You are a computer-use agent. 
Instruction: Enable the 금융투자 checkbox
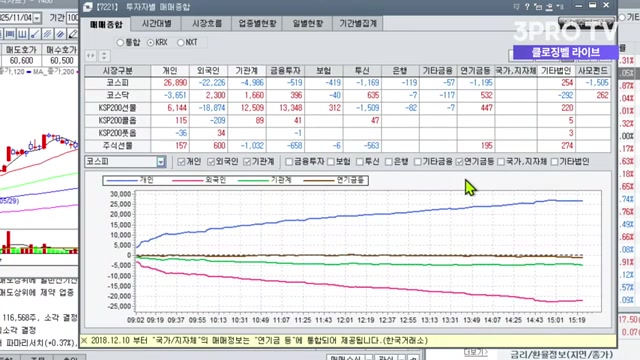click(x=289, y=162)
